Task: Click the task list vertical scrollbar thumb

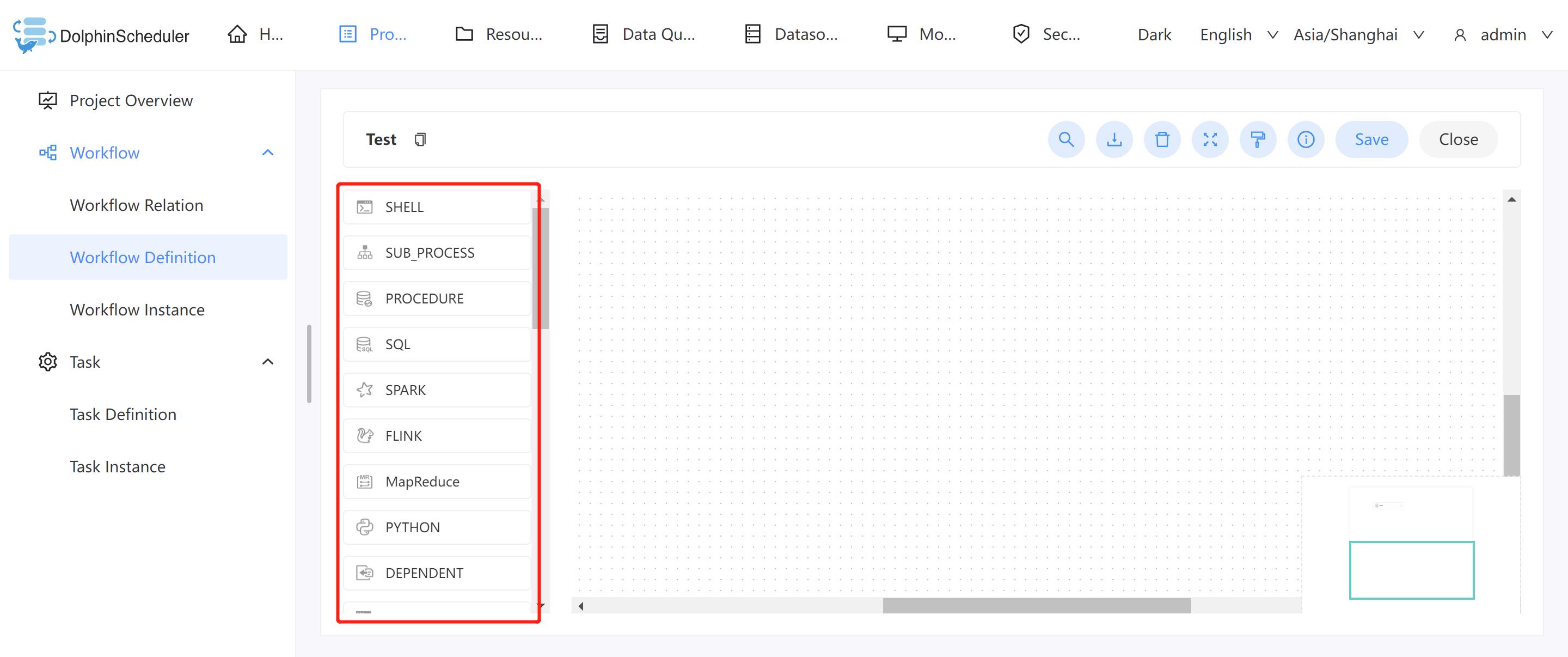Action: click(x=541, y=269)
